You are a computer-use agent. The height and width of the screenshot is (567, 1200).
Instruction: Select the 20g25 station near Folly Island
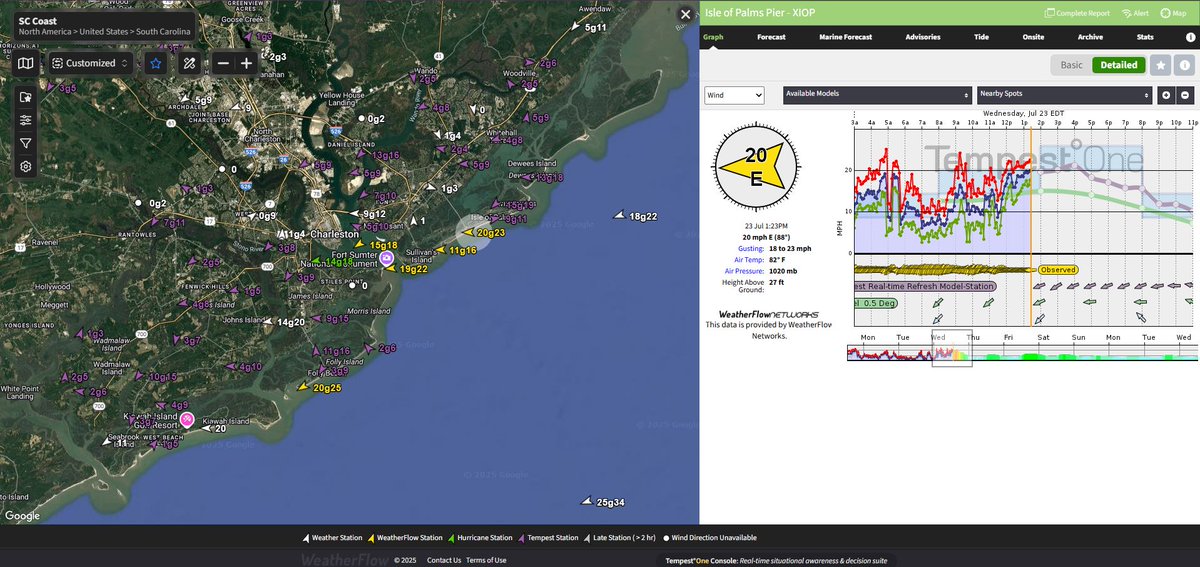pos(320,387)
